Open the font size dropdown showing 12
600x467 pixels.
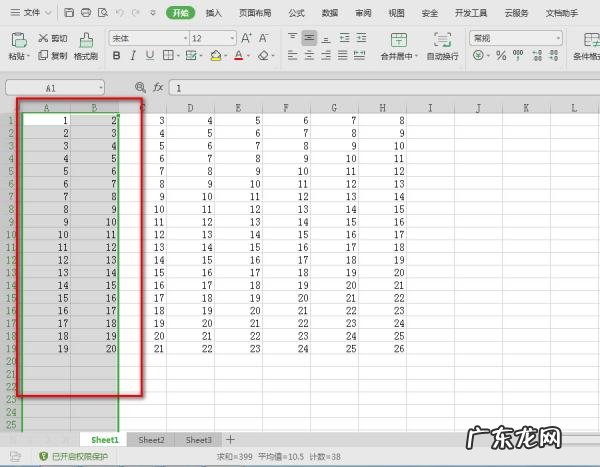tap(232, 38)
